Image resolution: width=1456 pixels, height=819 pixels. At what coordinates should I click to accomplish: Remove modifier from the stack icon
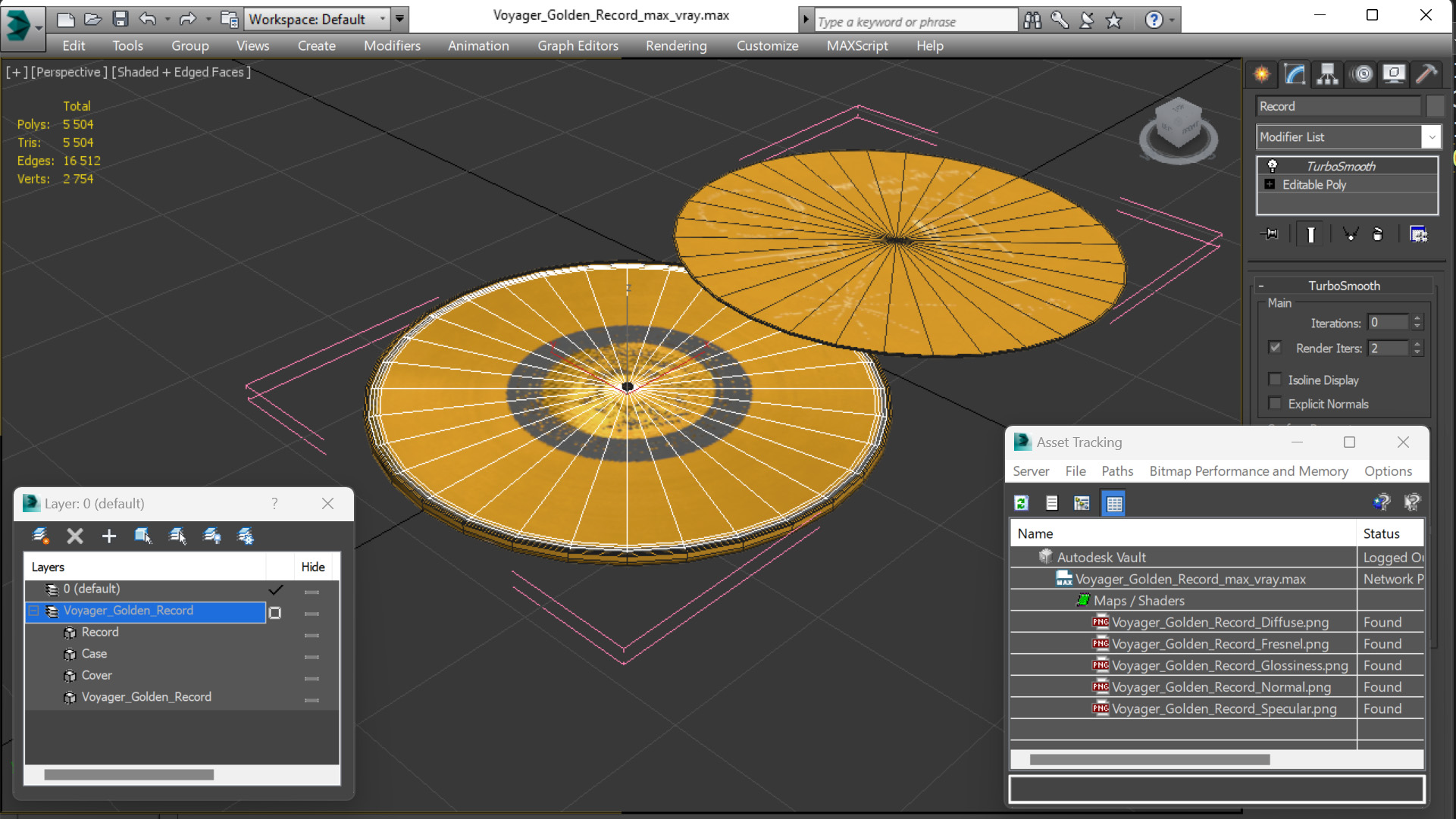(x=1378, y=234)
